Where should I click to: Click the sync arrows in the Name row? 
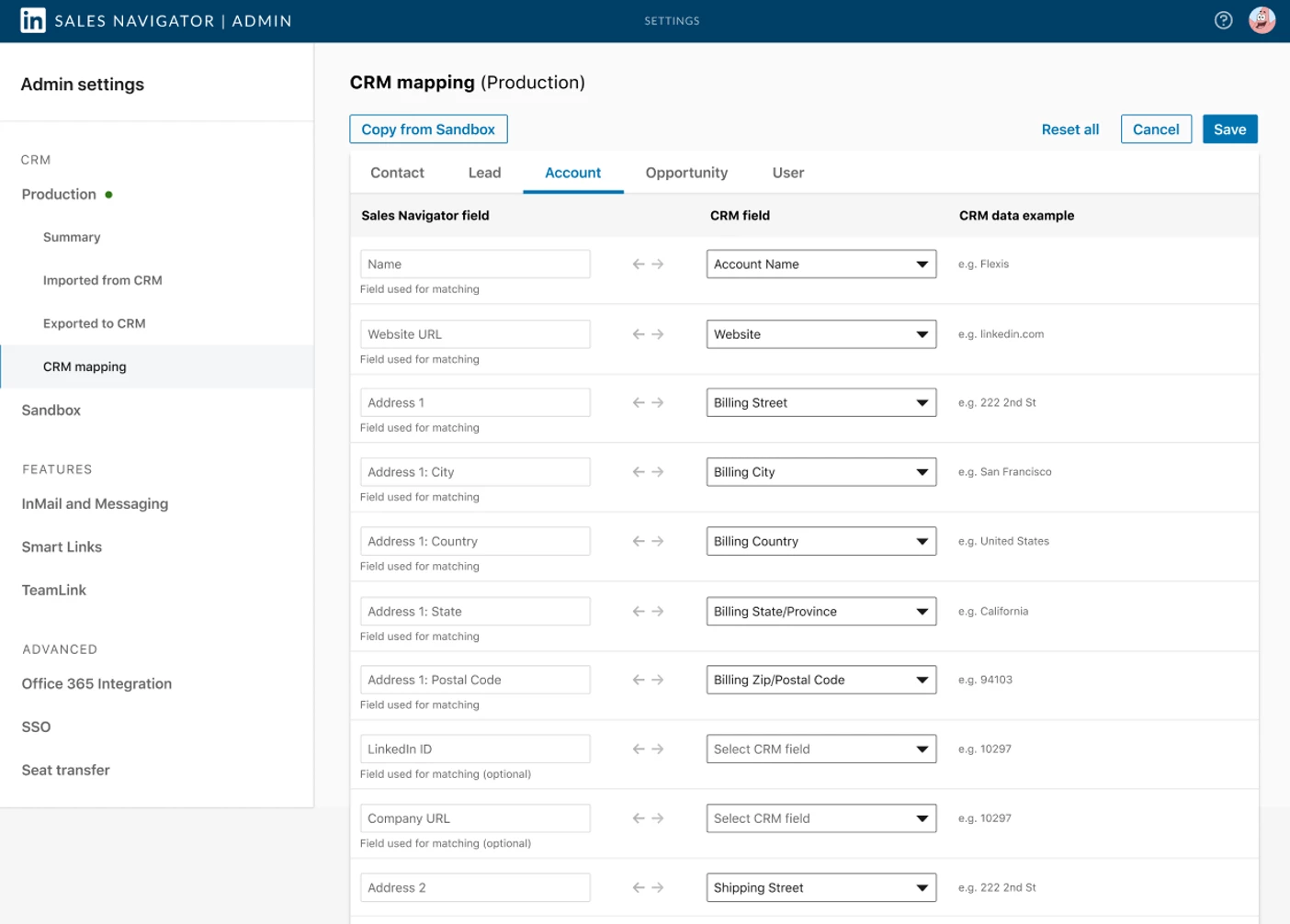pyautogui.click(x=648, y=265)
